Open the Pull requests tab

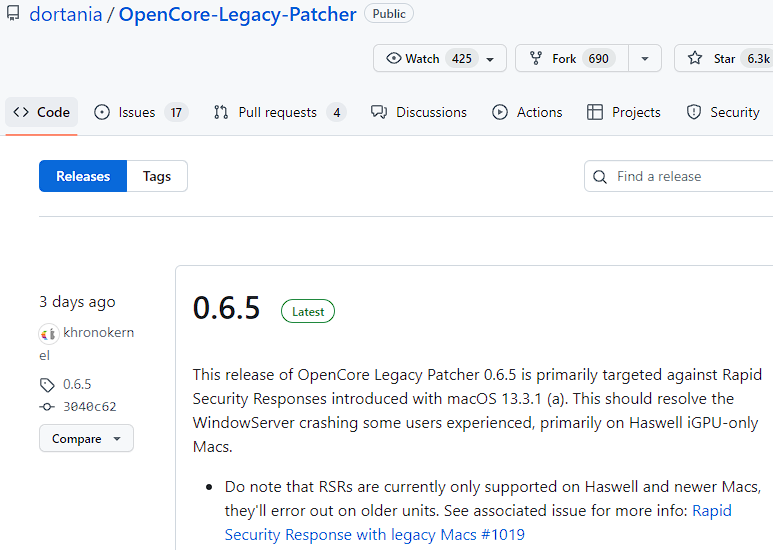point(279,112)
